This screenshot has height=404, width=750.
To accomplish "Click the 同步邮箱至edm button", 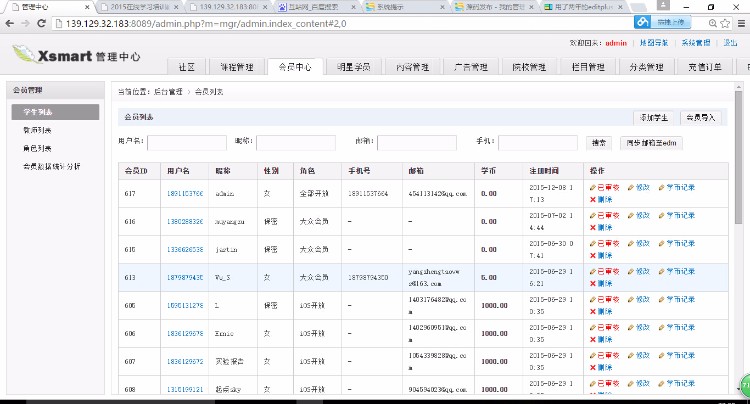I will 651,143.
